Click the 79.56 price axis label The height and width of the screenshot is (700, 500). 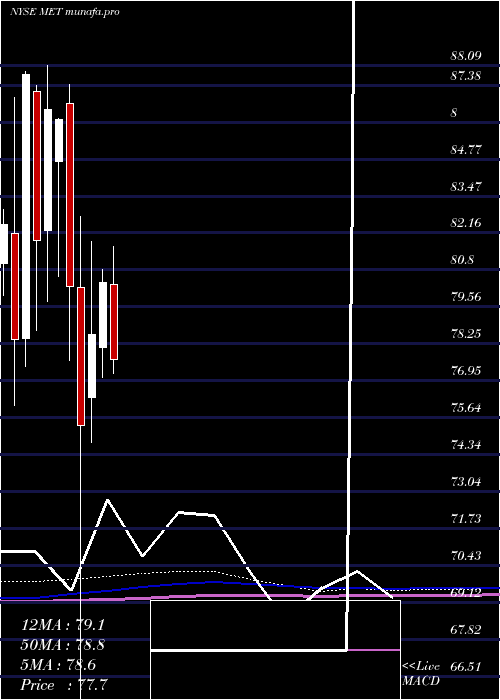point(466,296)
